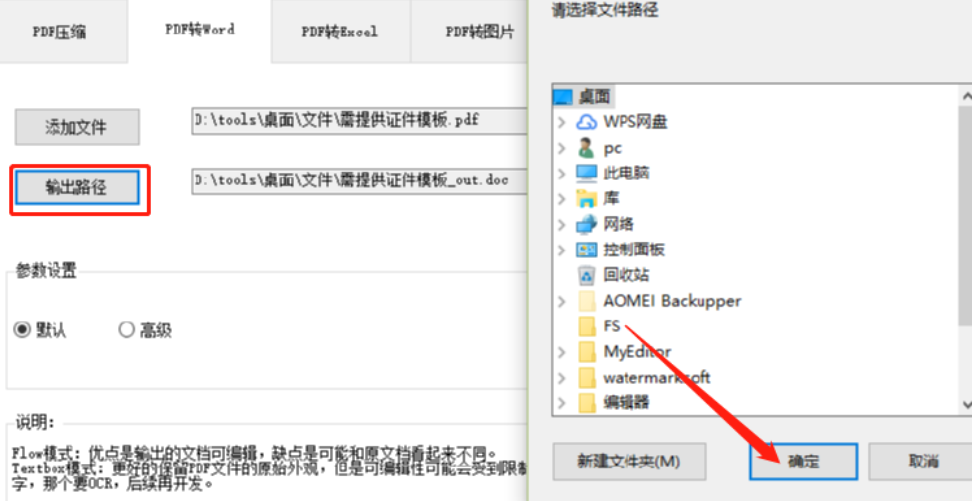The image size is (972, 501).
Task: Click the pc user icon
Action: pyautogui.click(x=586, y=148)
